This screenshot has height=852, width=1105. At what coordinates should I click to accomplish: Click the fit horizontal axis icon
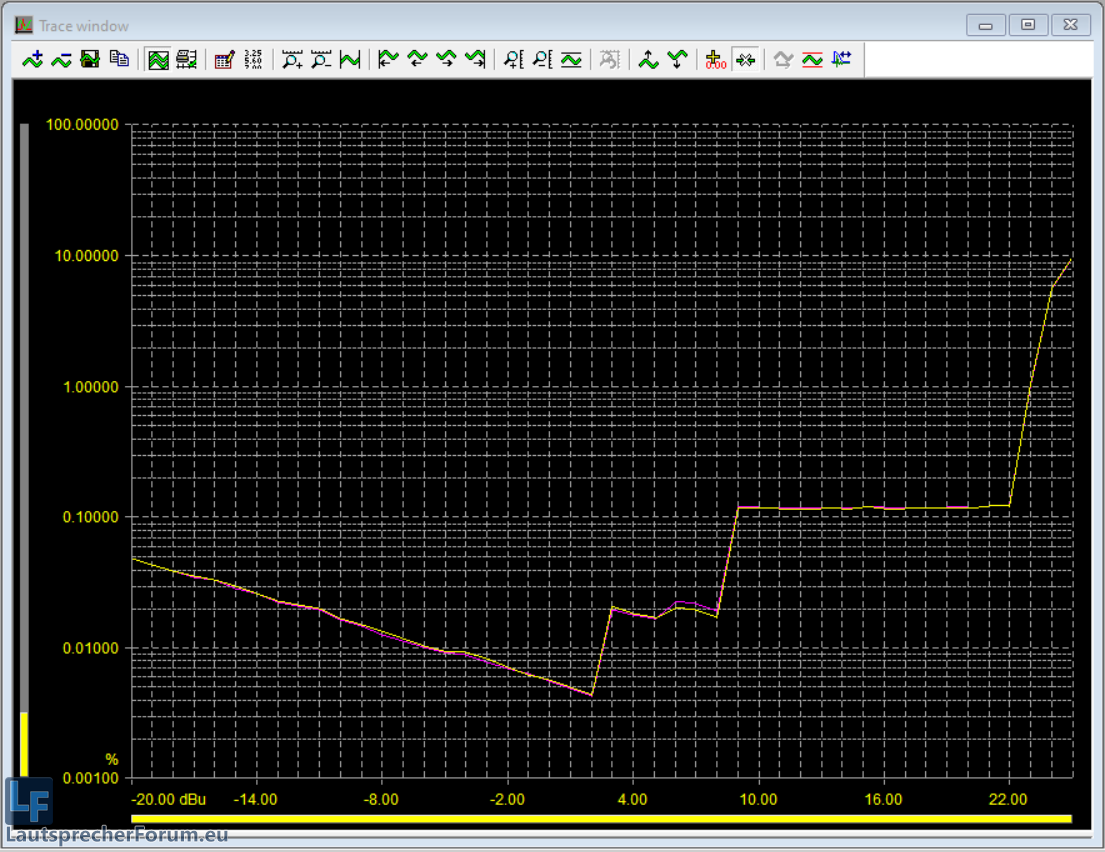click(x=350, y=60)
